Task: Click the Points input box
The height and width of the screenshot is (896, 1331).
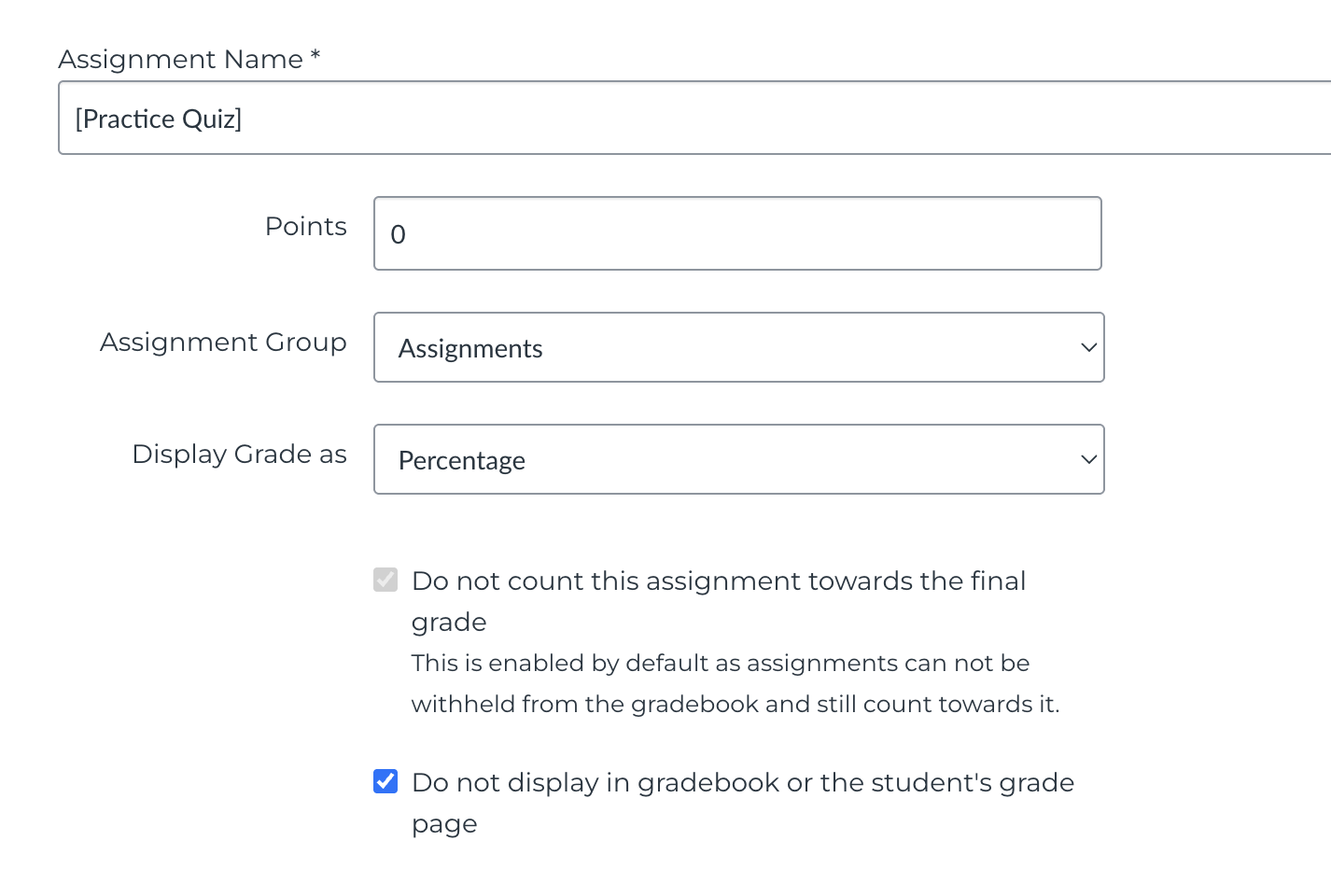Action: tap(737, 233)
